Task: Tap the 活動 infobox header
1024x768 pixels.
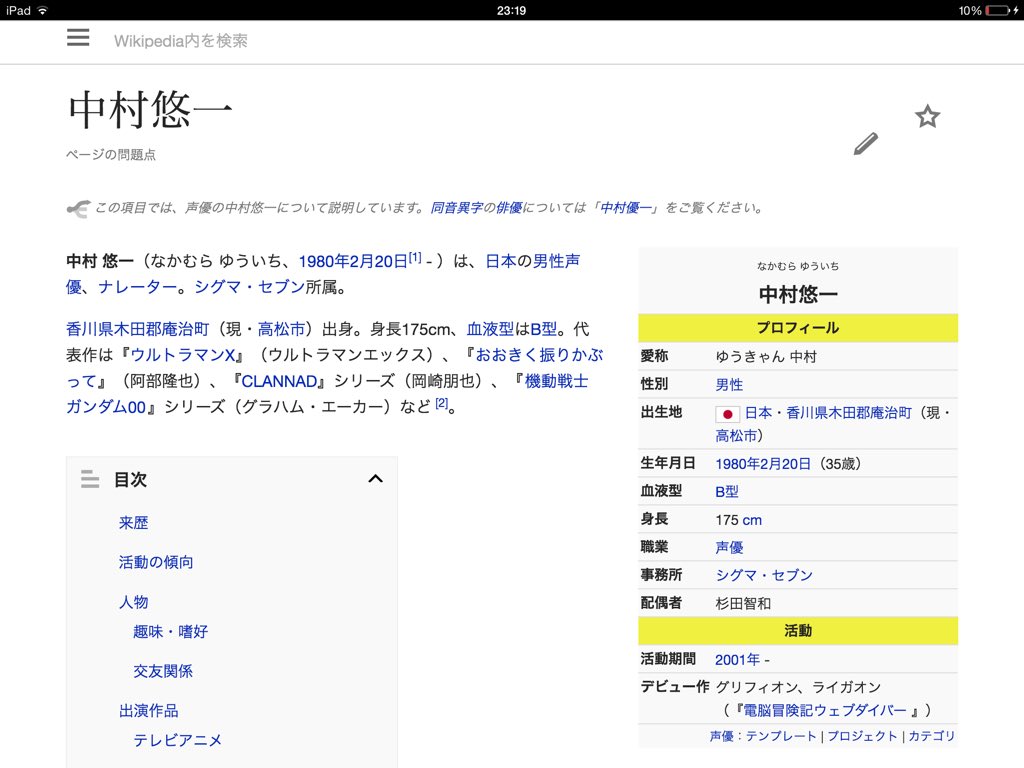Action: coord(798,631)
